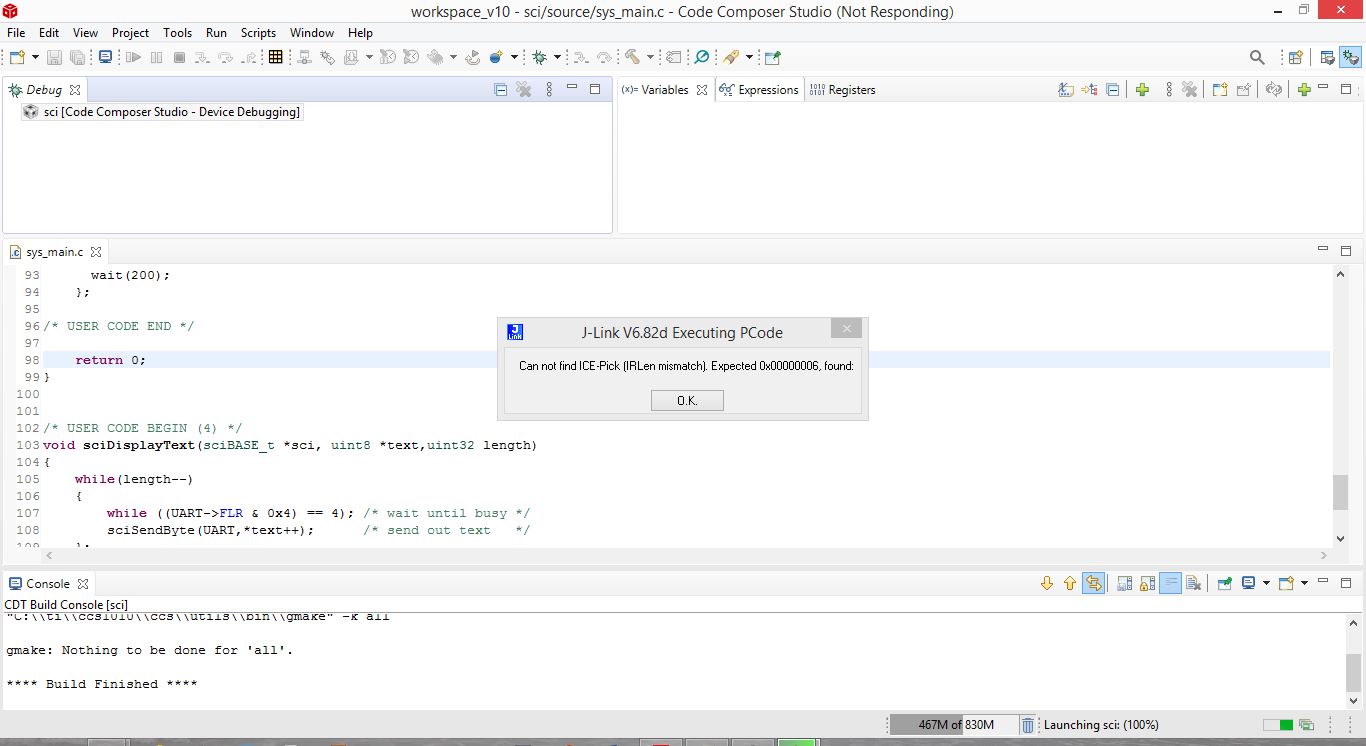Image resolution: width=1366 pixels, height=746 pixels.
Task: Click the Collapse All icon in Variables view
Action: coord(1112,89)
